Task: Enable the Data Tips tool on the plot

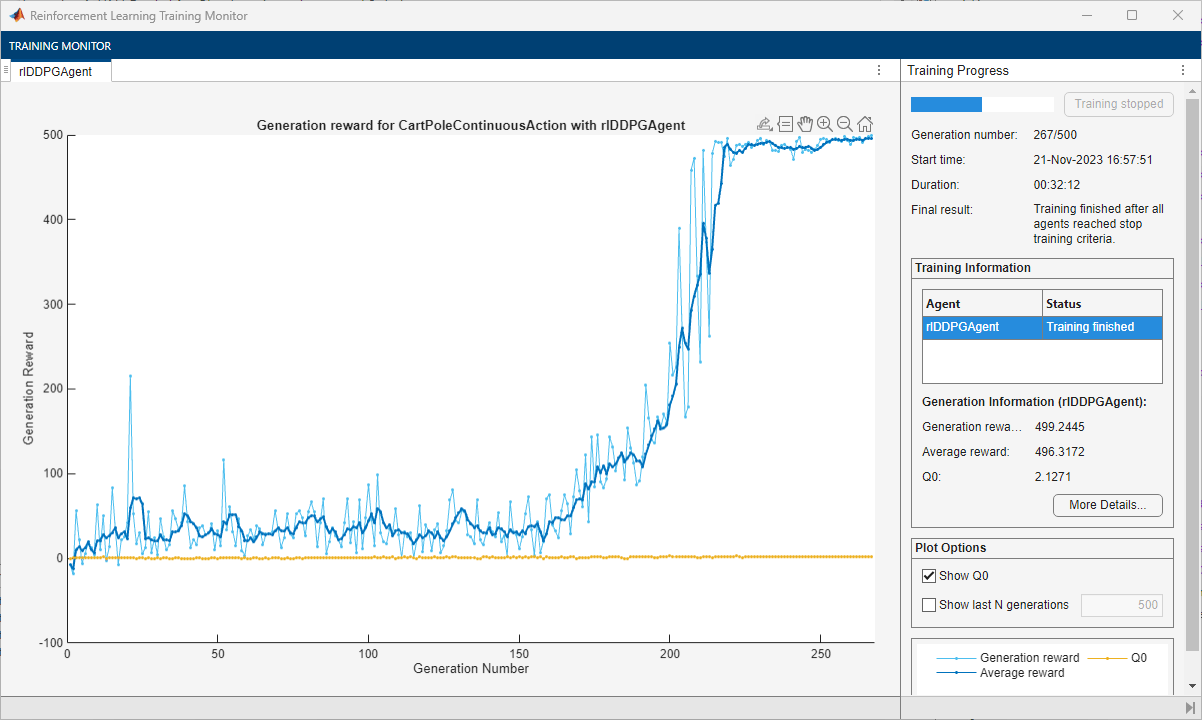Action: click(x=785, y=123)
